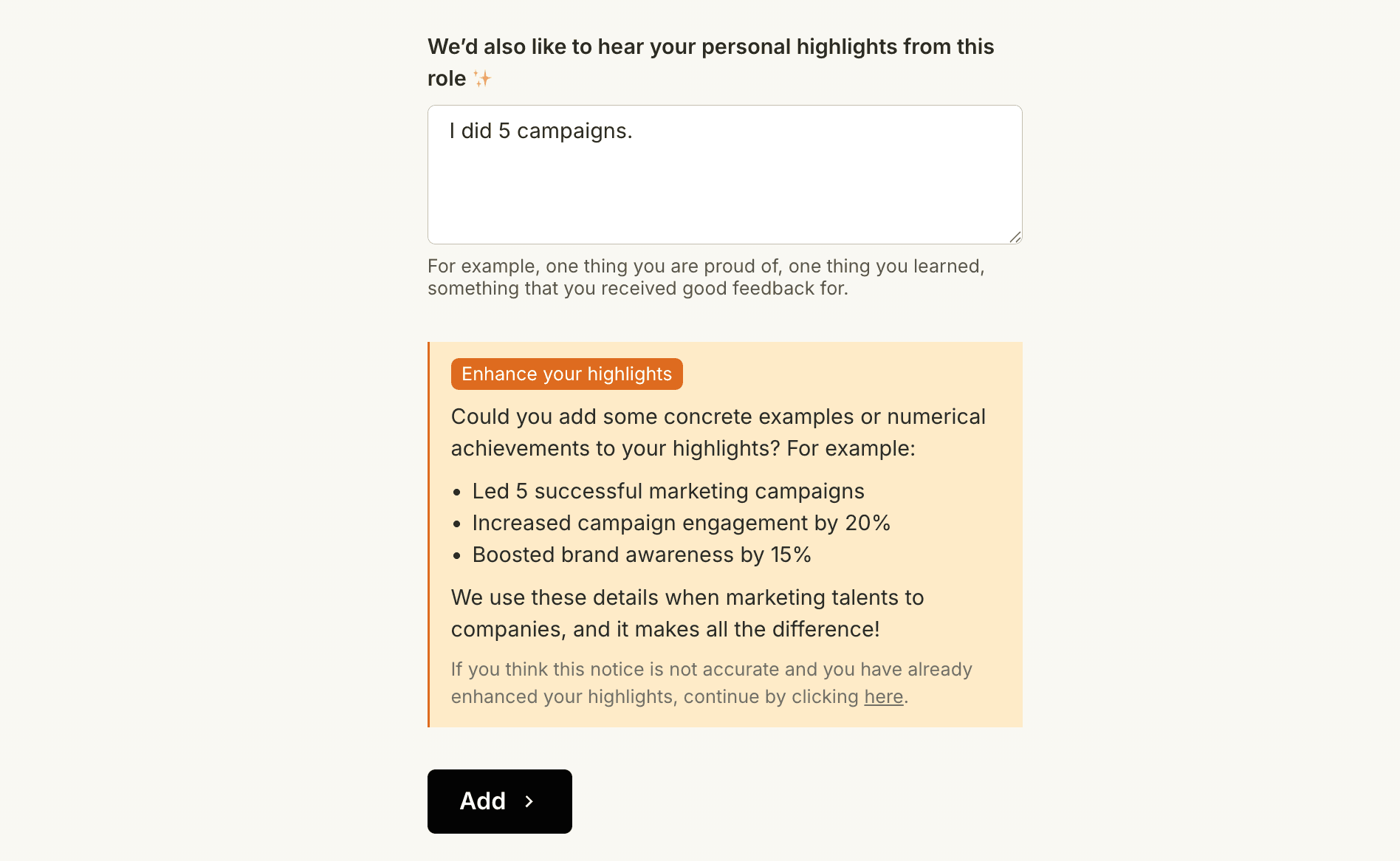Click 'If you think this notice' disclaimer text
Image resolution: width=1400 pixels, height=861 pixels.
pyautogui.click(x=710, y=670)
